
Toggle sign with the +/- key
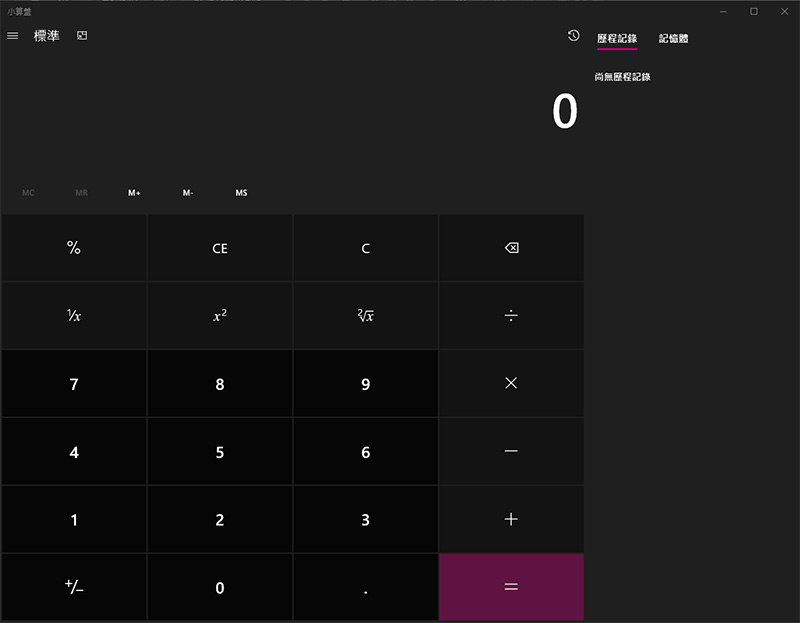pos(74,588)
